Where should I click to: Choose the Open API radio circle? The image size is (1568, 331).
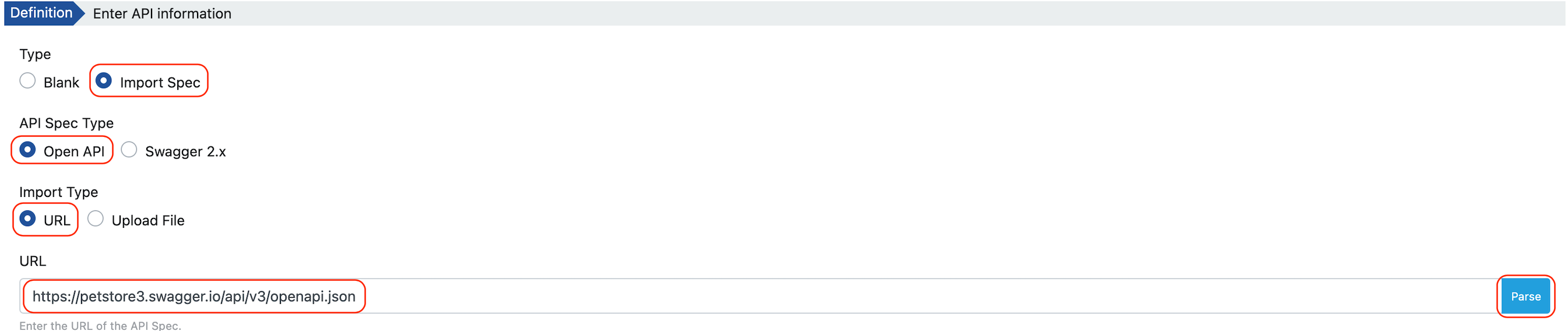pyautogui.click(x=27, y=150)
